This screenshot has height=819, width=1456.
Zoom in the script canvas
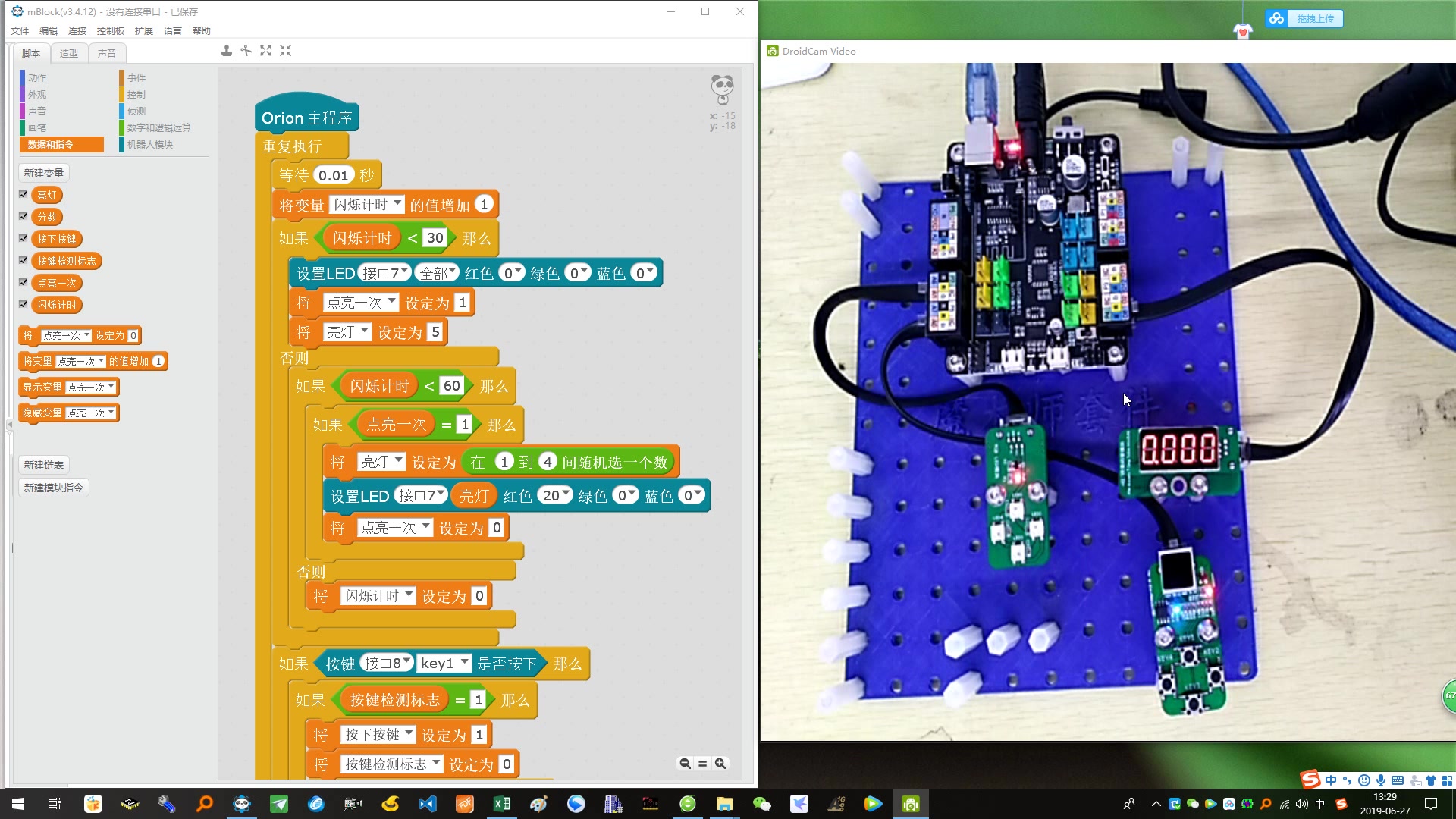(x=720, y=764)
